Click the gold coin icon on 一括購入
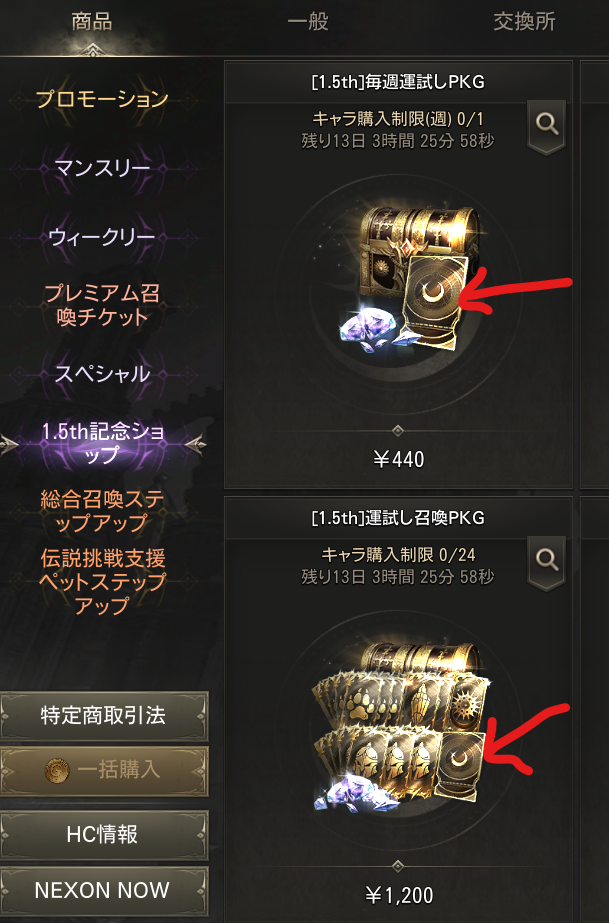The image size is (609, 923). pyautogui.click(x=57, y=770)
